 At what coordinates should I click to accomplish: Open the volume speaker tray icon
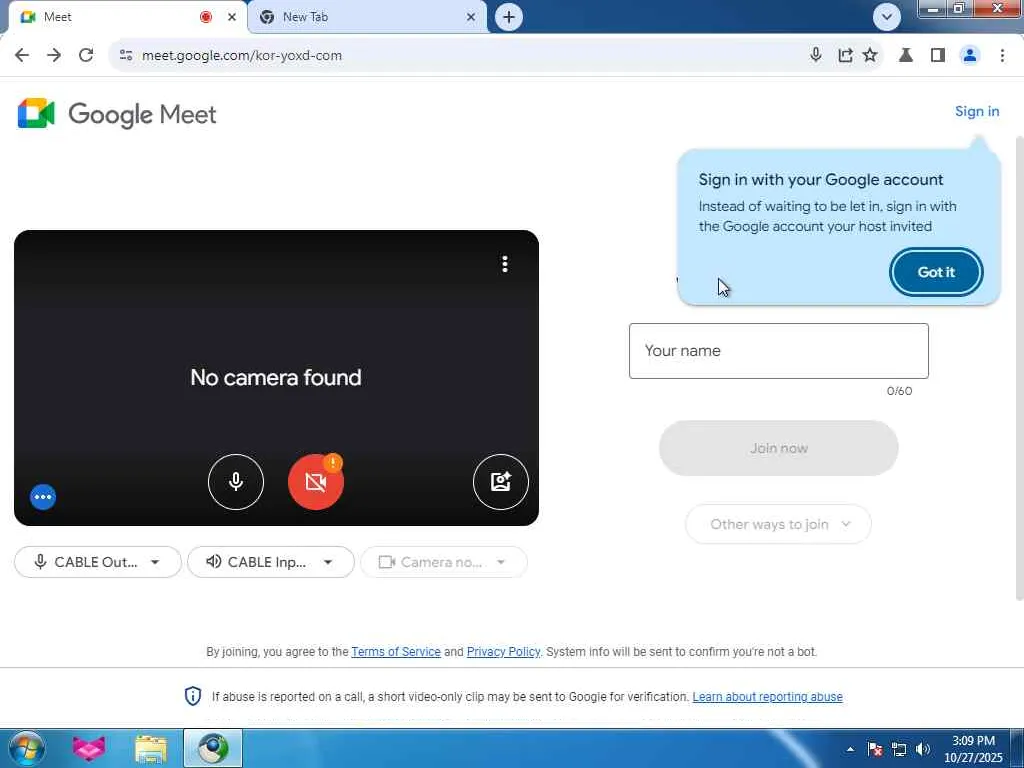tap(923, 749)
